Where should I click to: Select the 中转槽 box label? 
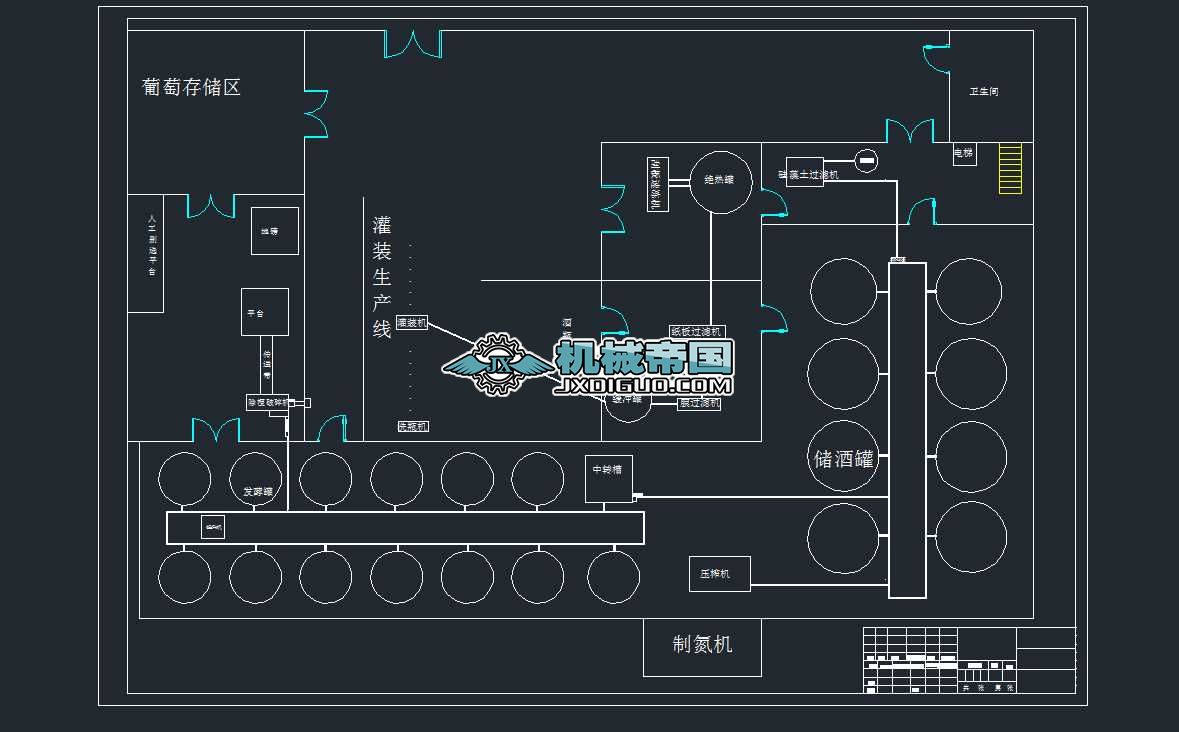tap(608, 470)
